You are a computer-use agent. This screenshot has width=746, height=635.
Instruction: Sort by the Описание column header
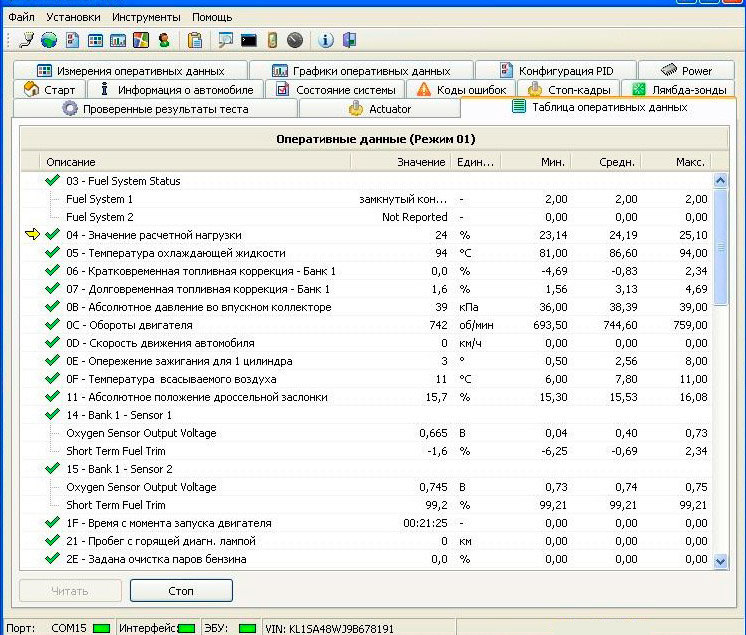click(x=195, y=162)
